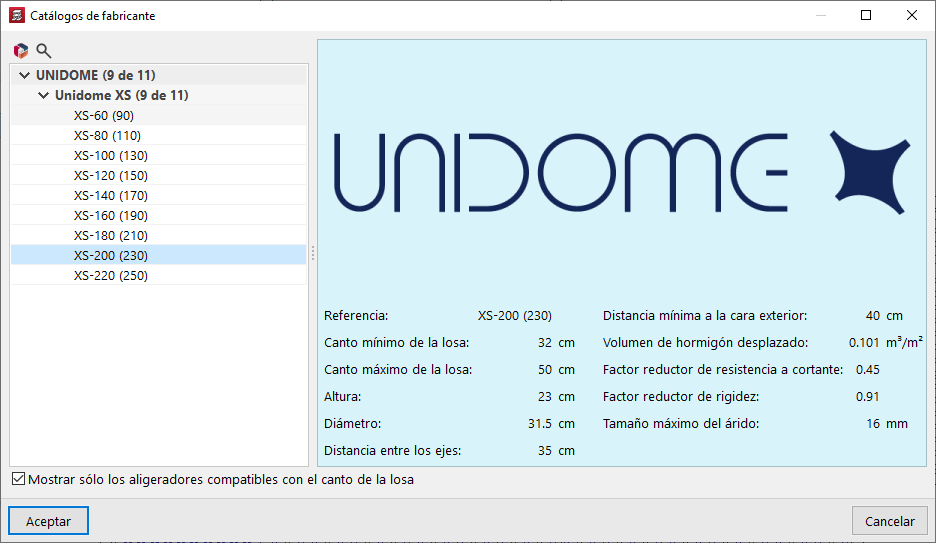Maximize the Catálogos de fabricante window

866,15
